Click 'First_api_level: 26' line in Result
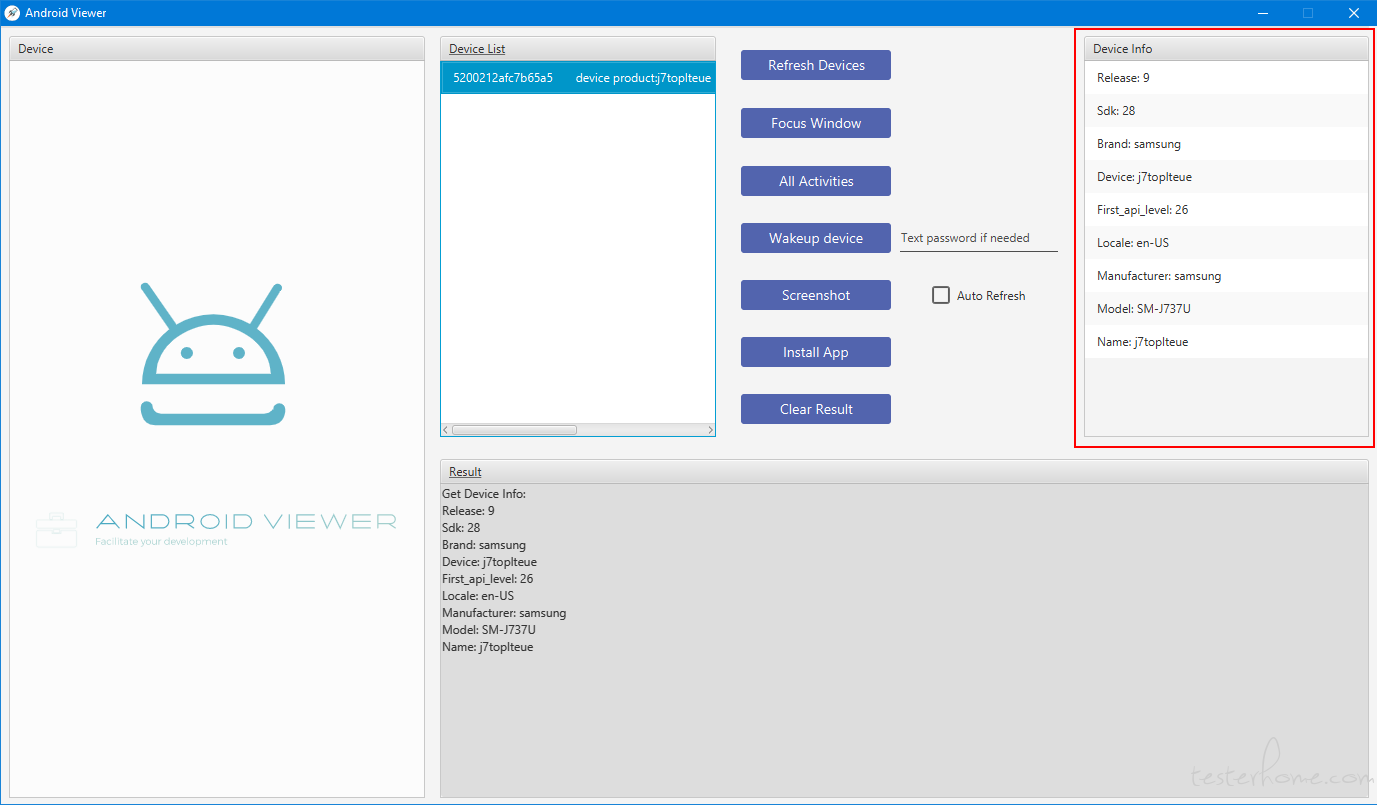This screenshot has height=805, width=1377. pyautogui.click(x=488, y=579)
